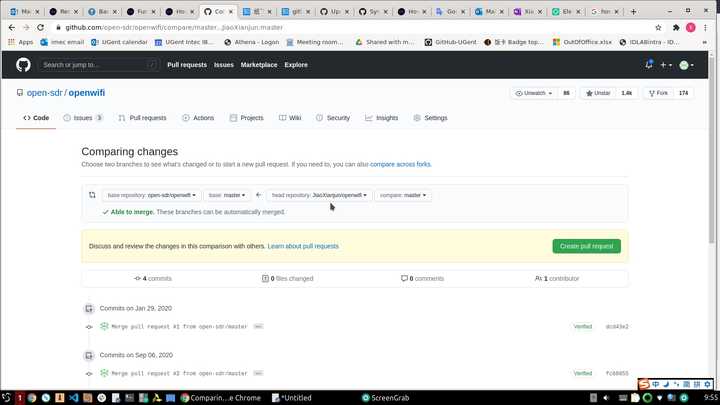Expand the compare master branch dropdown
The width and height of the screenshot is (720, 405).
[x=403, y=195]
